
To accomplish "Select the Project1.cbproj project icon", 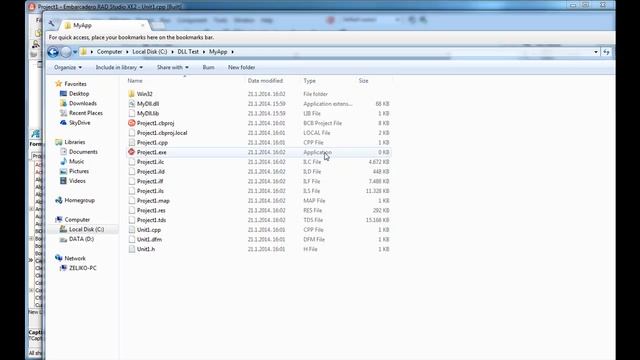I will click(131, 123).
